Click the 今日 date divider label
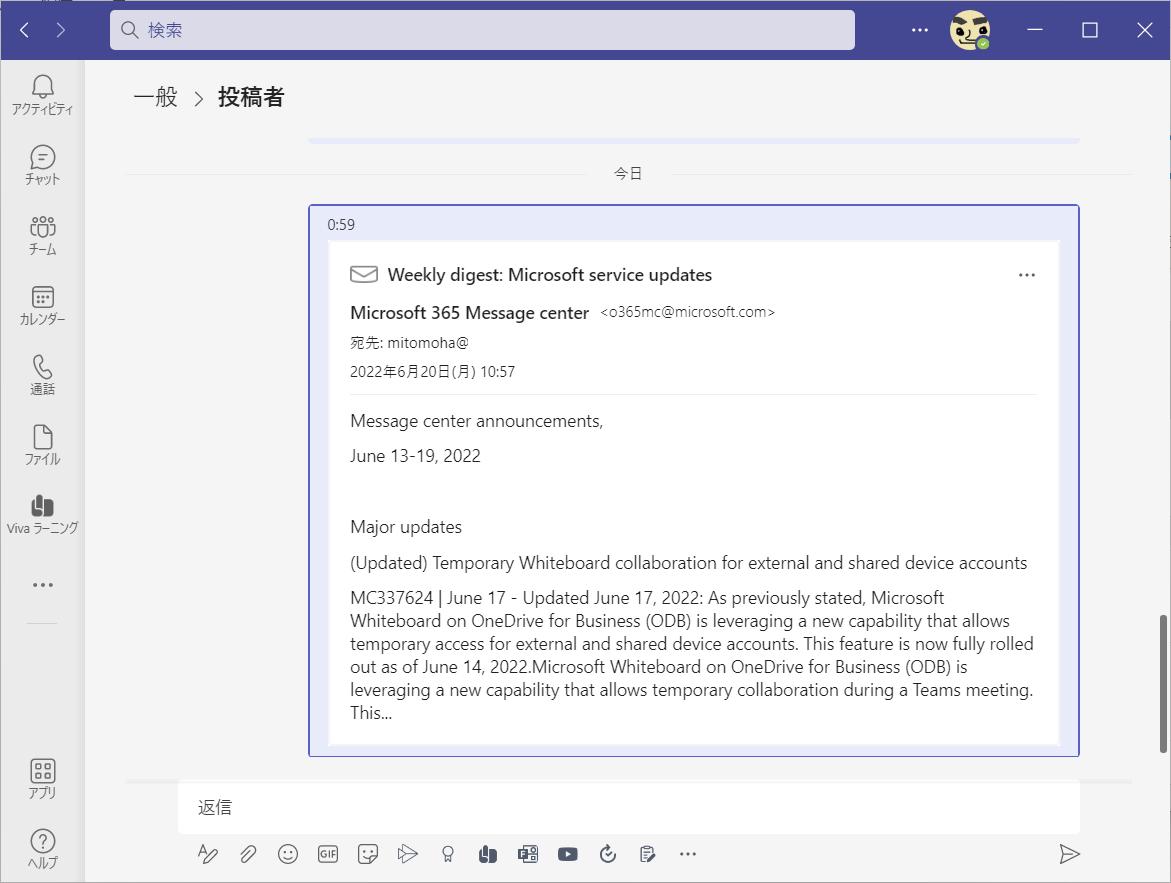Viewport: 1171px width, 883px height. (628, 173)
